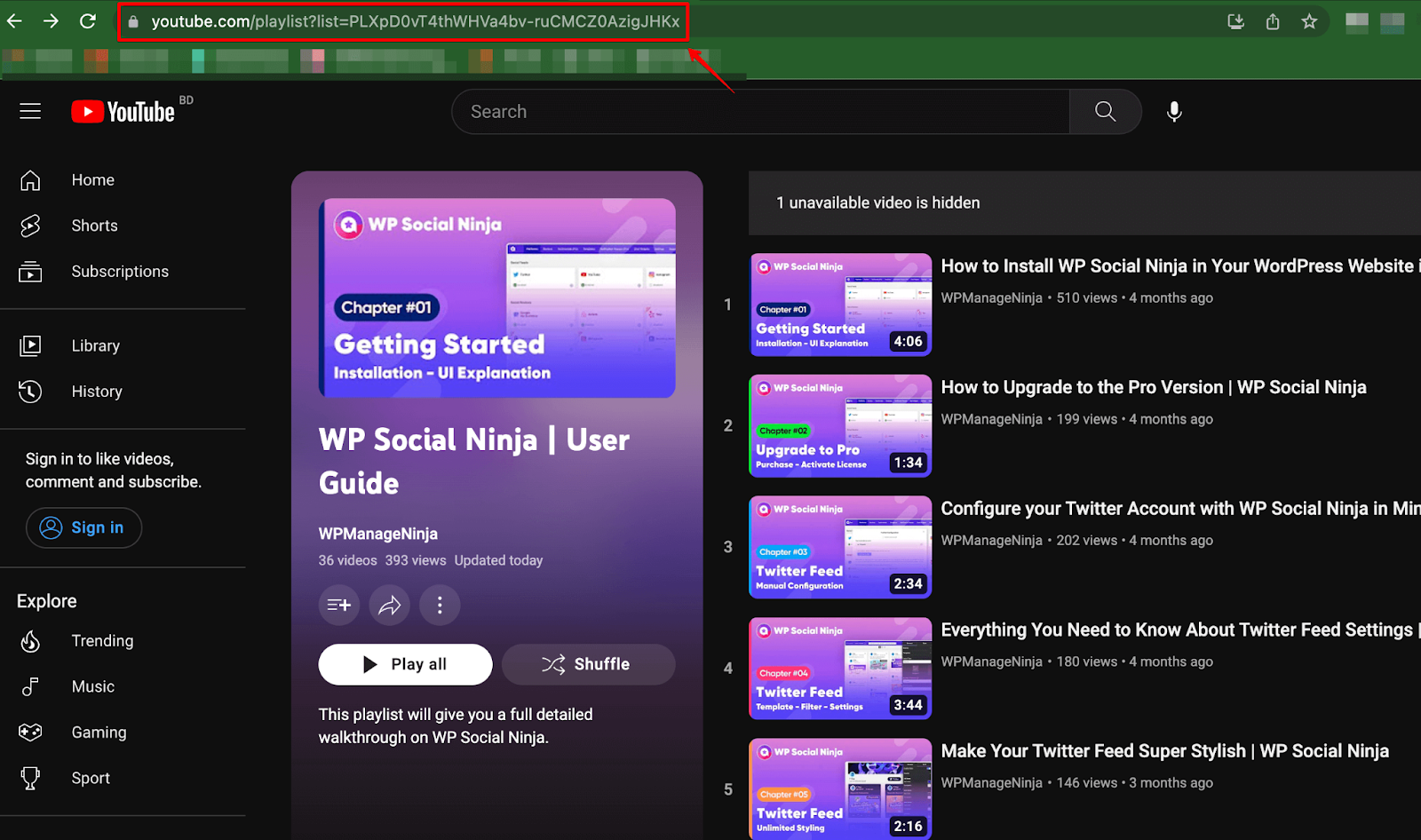This screenshot has width=1421, height=840.
Task: Click WPManageNinja channel under the 199 views video
Action: click(x=992, y=419)
